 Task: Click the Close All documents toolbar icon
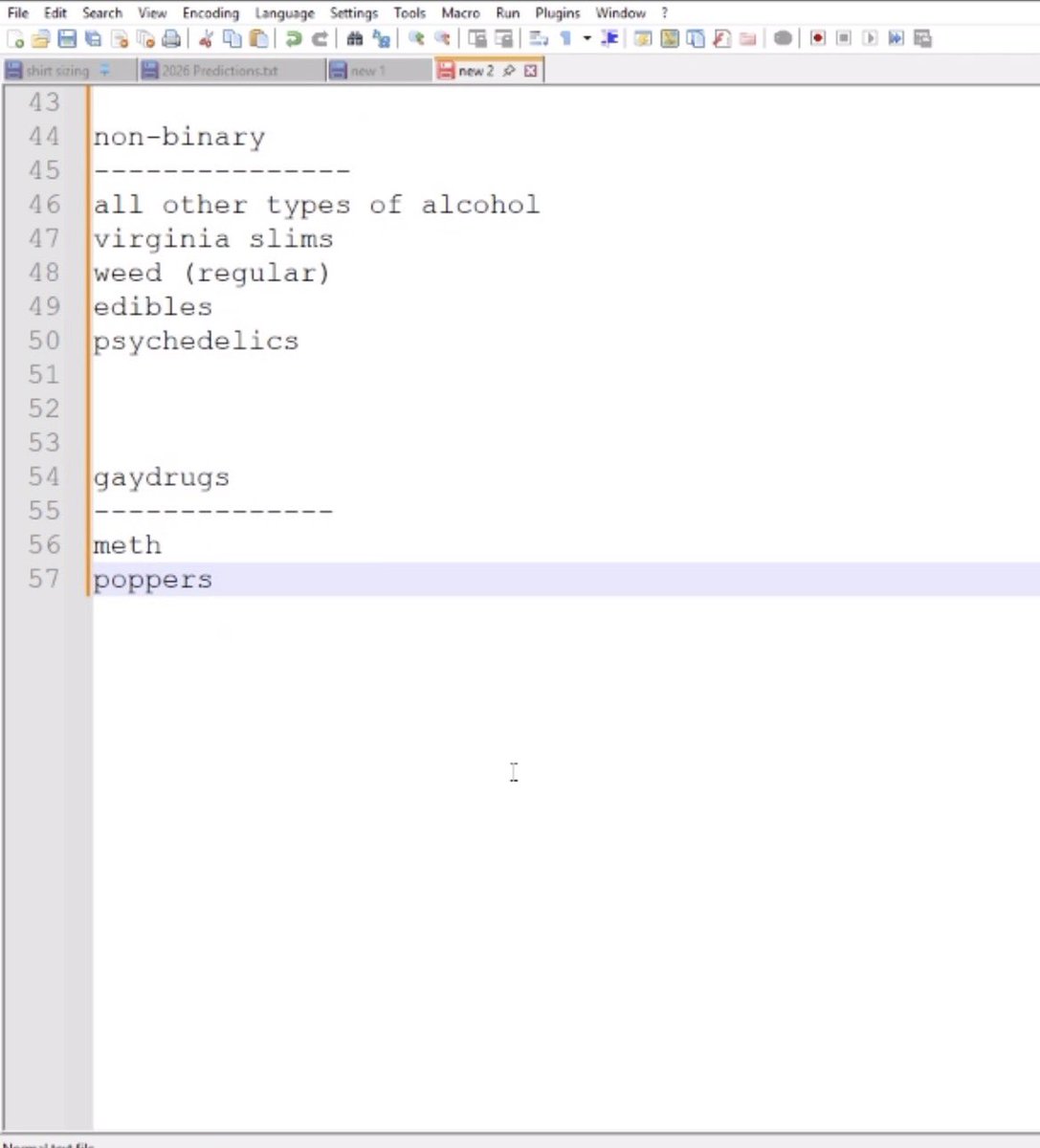144,39
